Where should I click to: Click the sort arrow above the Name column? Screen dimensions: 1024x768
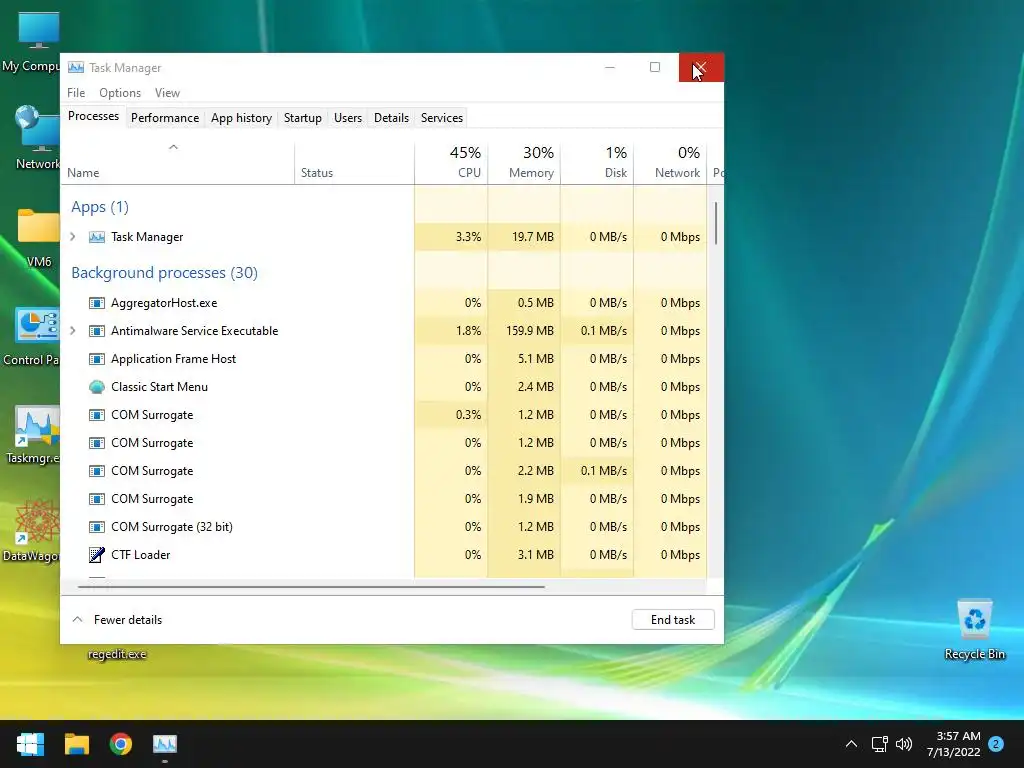tap(173, 148)
